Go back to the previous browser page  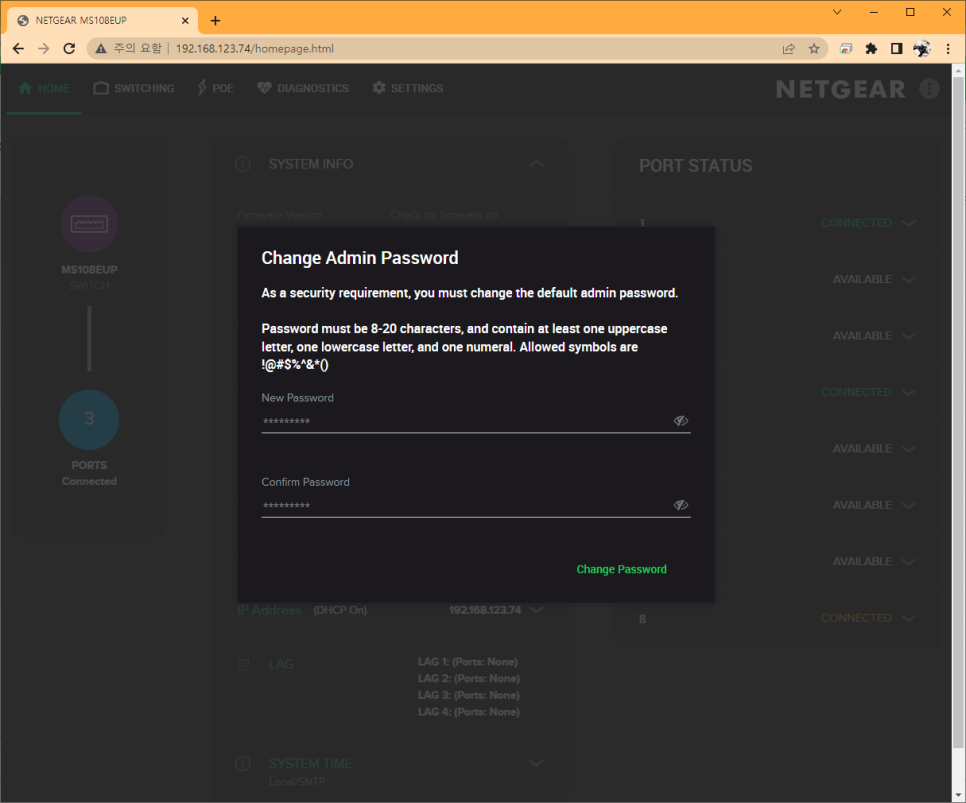(x=18, y=49)
